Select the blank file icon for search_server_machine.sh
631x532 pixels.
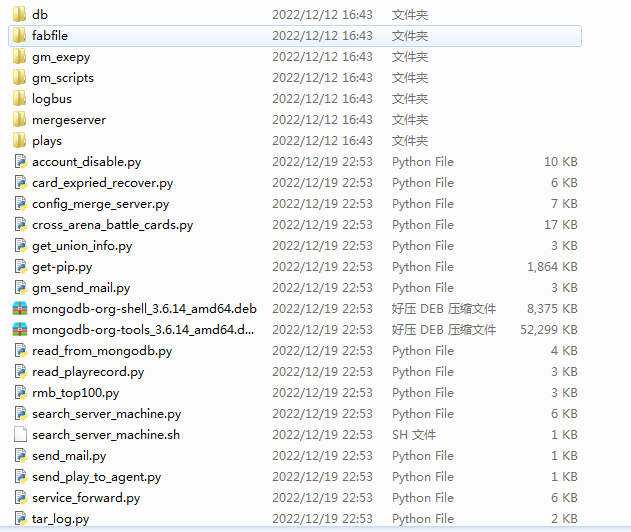pos(20,434)
